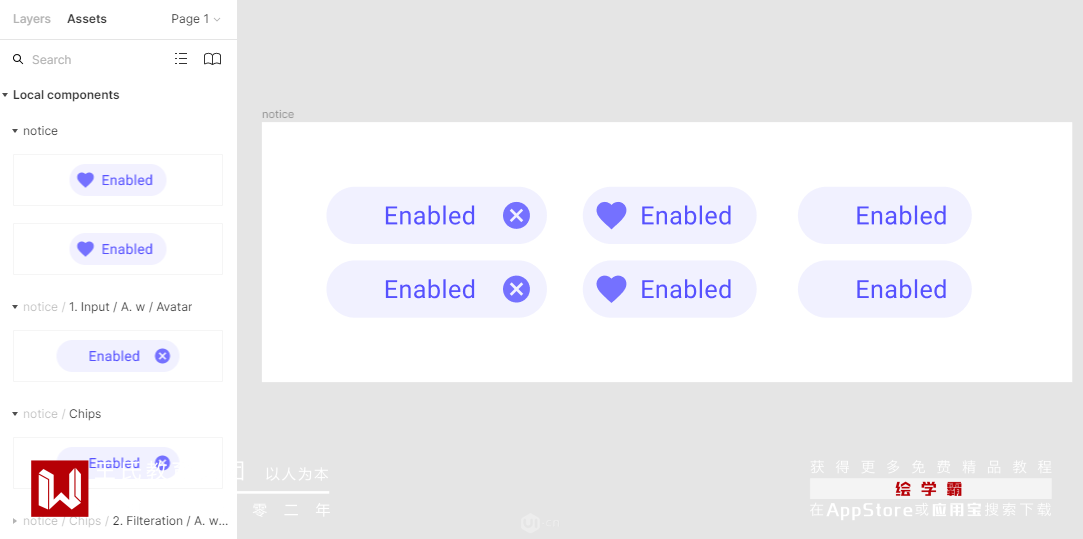Image resolution: width=1083 pixels, height=539 pixels.
Task: Collapse the notice group arrow
Action: tap(15, 131)
